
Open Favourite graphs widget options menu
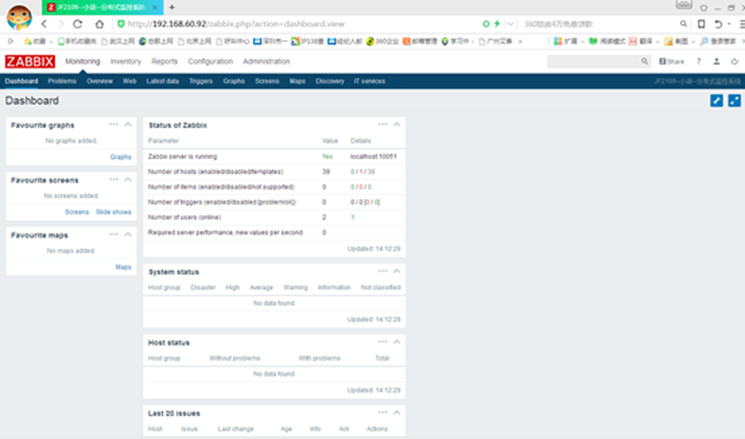point(114,124)
